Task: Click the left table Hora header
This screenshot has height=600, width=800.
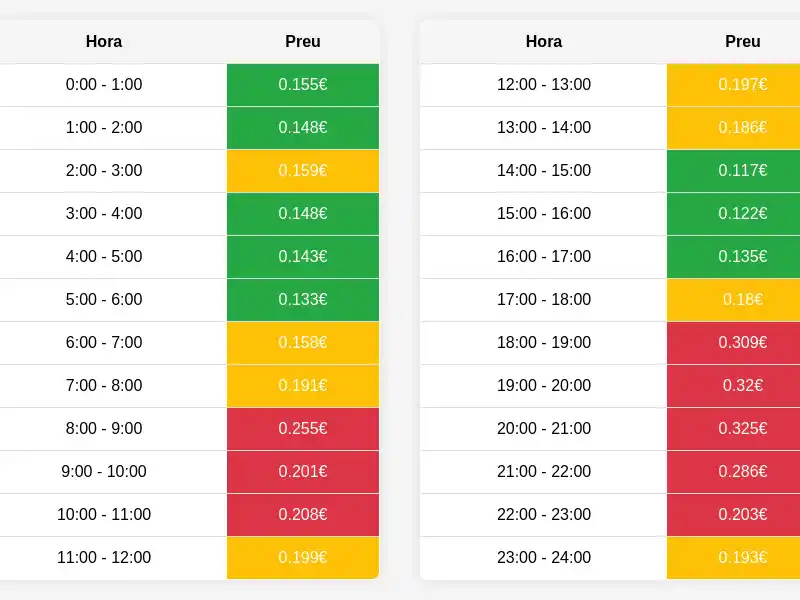Action: 104,42
